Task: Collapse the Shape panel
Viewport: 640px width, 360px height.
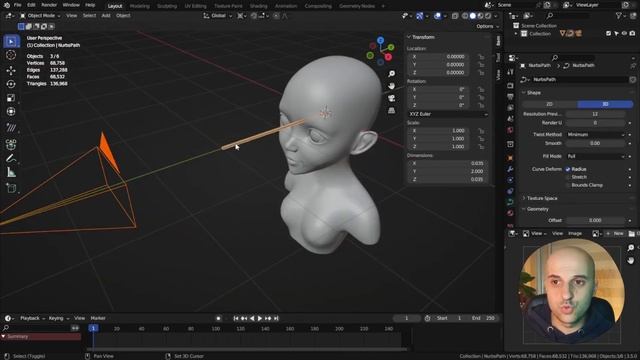Action: coord(533,93)
